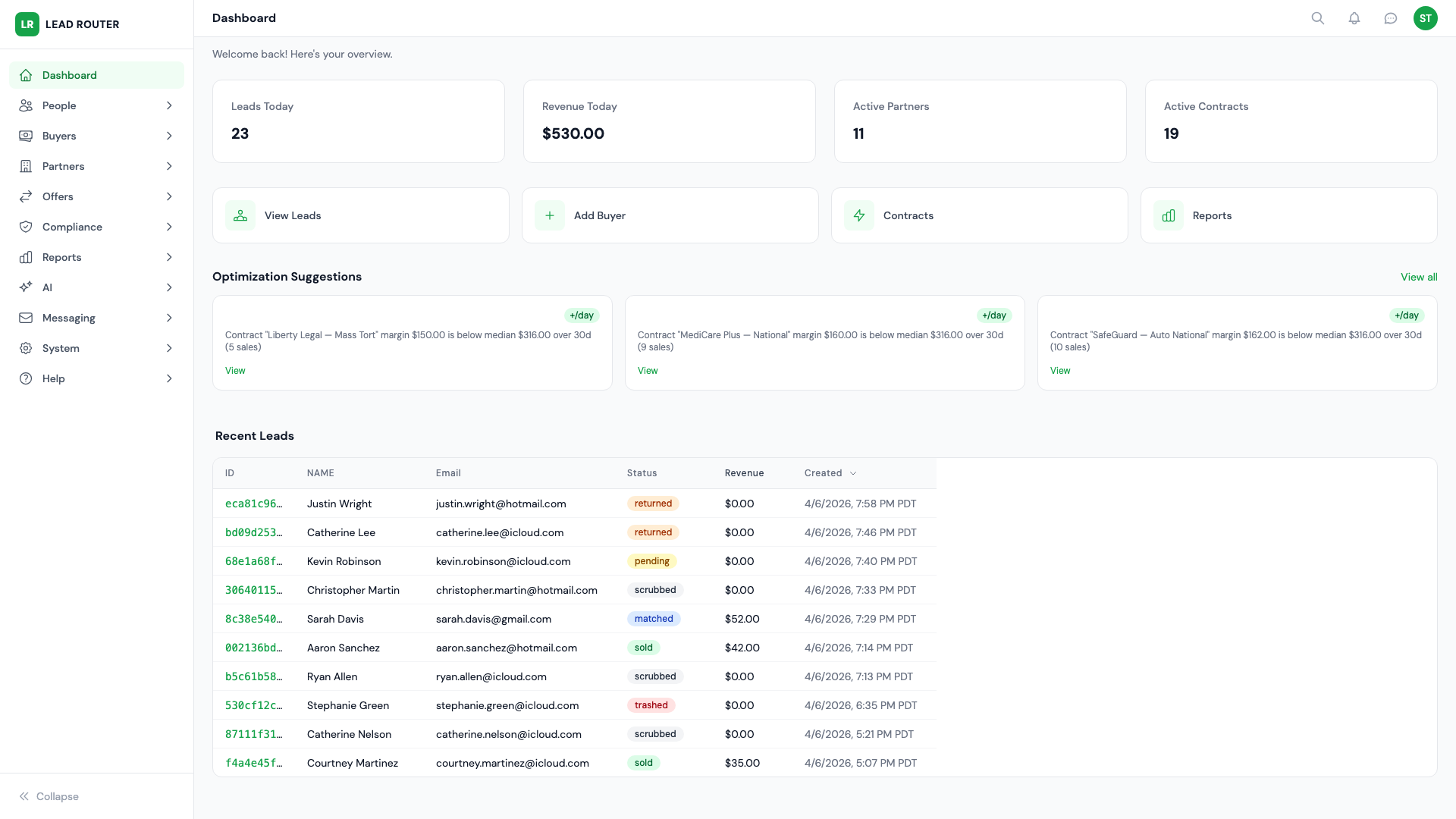The image size is (1456, 819).
Task: Expand the People section in the sidebar
Action: click(169, 105)
